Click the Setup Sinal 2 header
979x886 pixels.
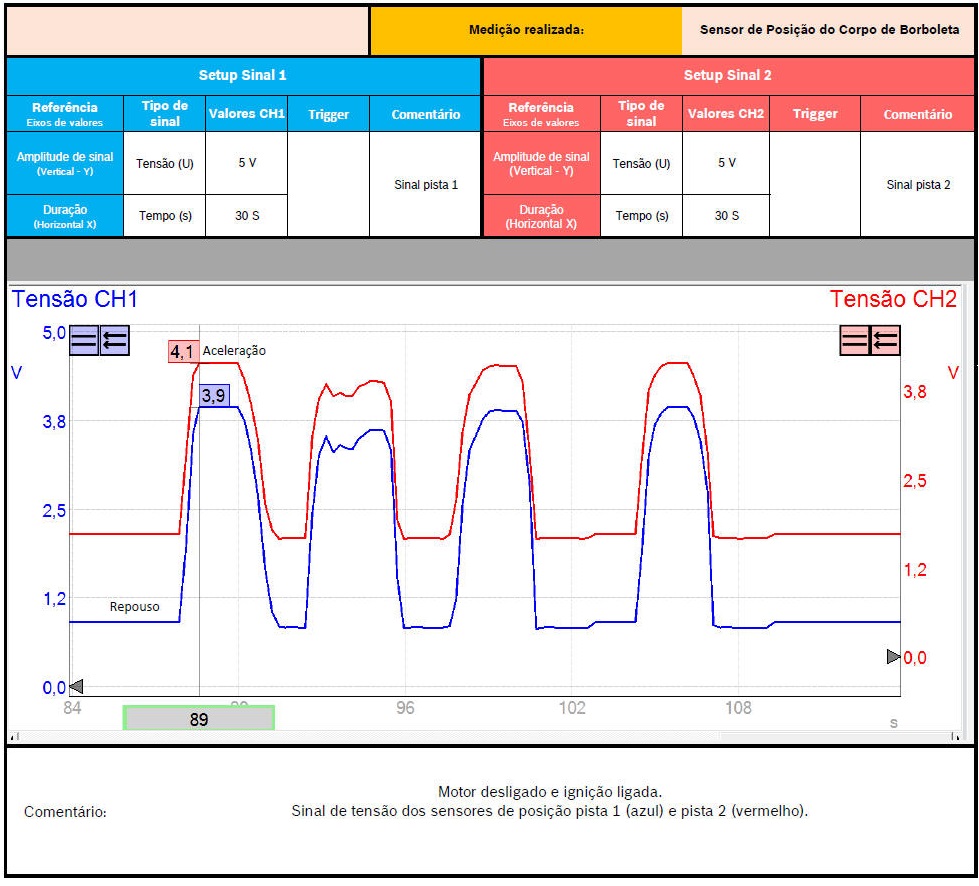pos(728,76)
